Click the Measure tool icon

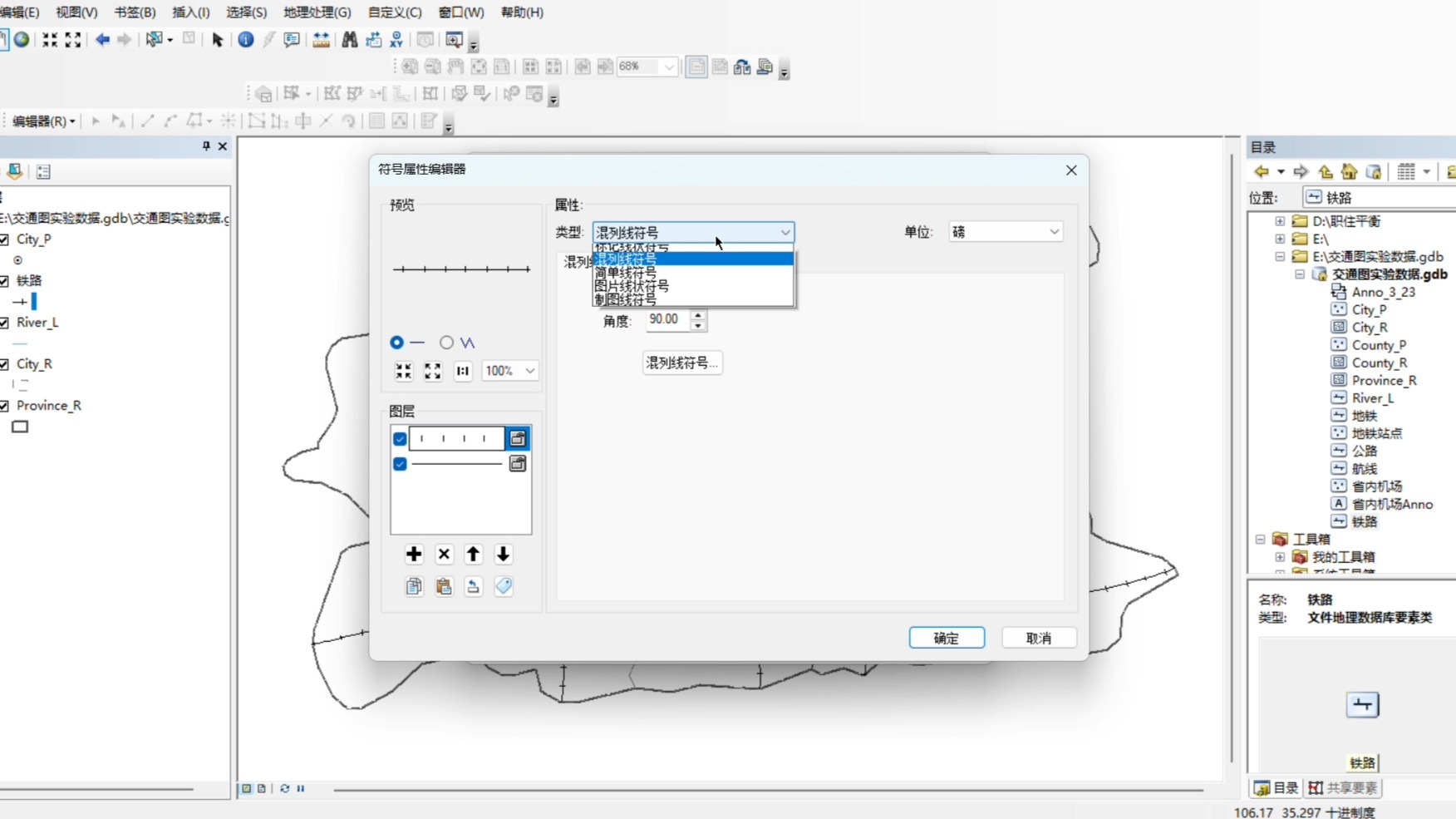point(321,40)
